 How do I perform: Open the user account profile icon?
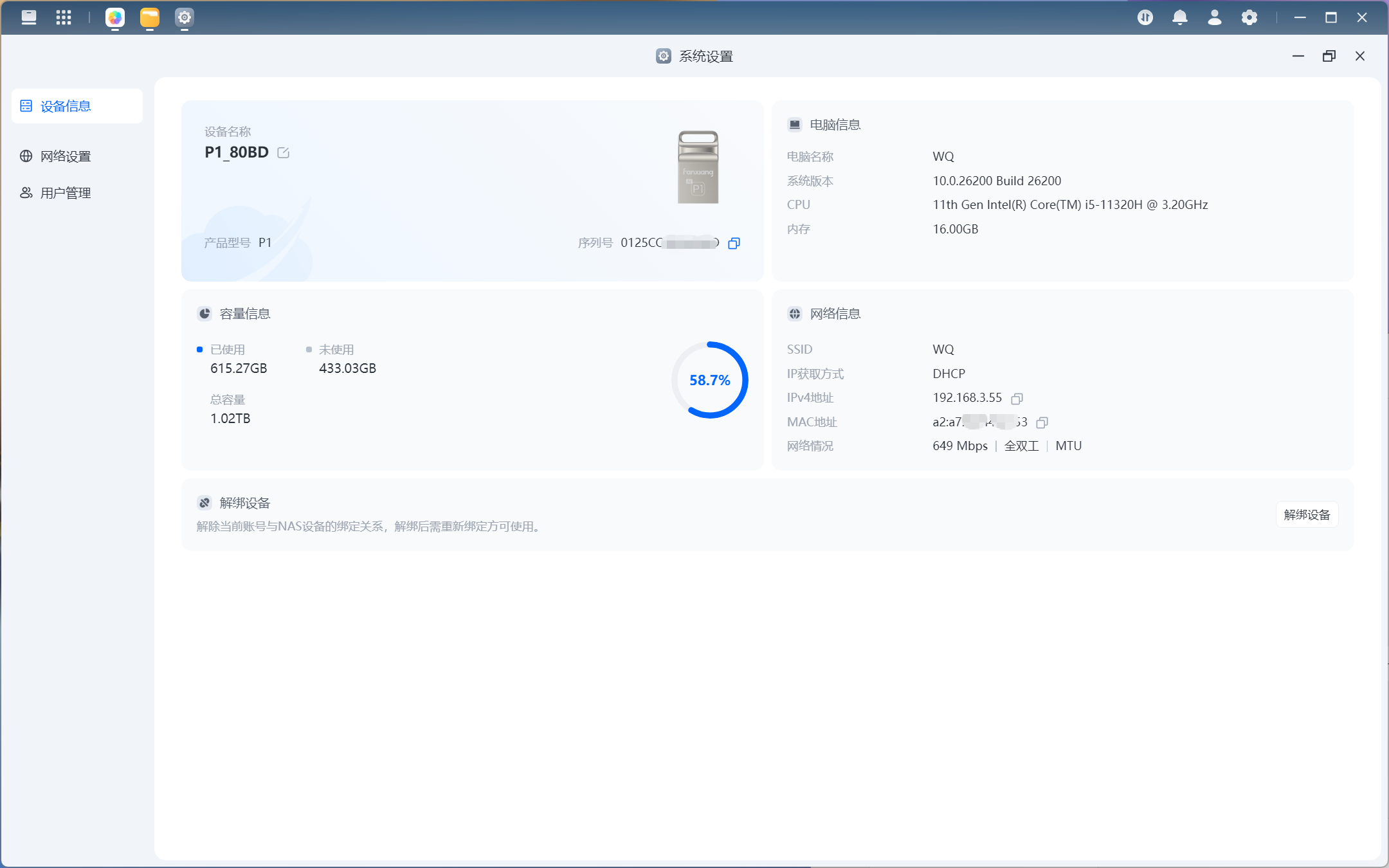pos(1214,17)
